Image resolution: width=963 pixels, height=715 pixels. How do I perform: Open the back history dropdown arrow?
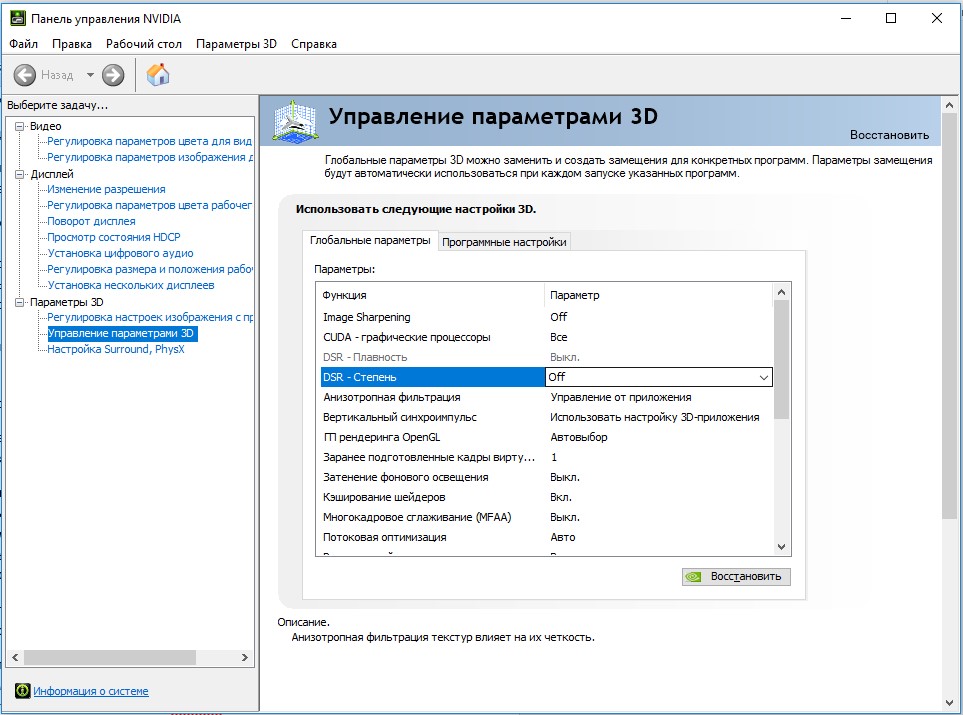click(x=90, y=75)
